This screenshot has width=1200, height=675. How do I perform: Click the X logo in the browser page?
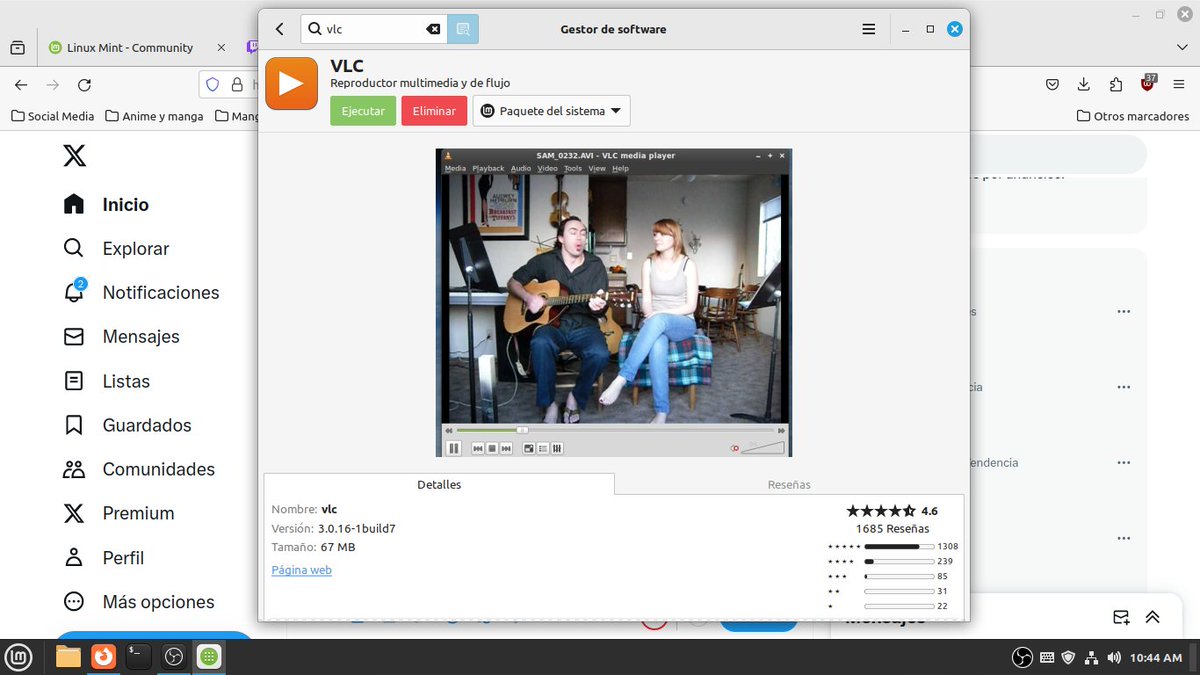tap(74, 155)
